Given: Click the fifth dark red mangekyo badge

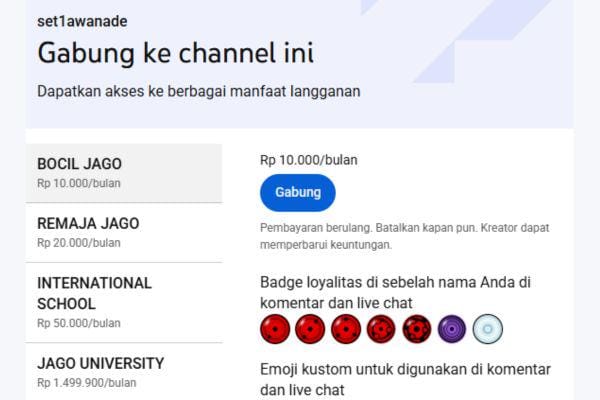Looking at the screenshot, I should click(x=417, y=329).
